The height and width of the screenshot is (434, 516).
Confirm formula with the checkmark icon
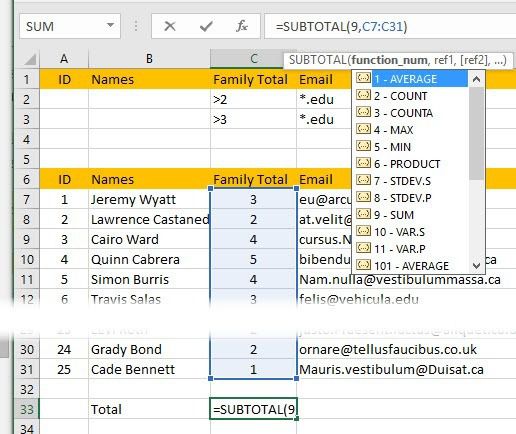pyautogui.click(x=206, y=26)
